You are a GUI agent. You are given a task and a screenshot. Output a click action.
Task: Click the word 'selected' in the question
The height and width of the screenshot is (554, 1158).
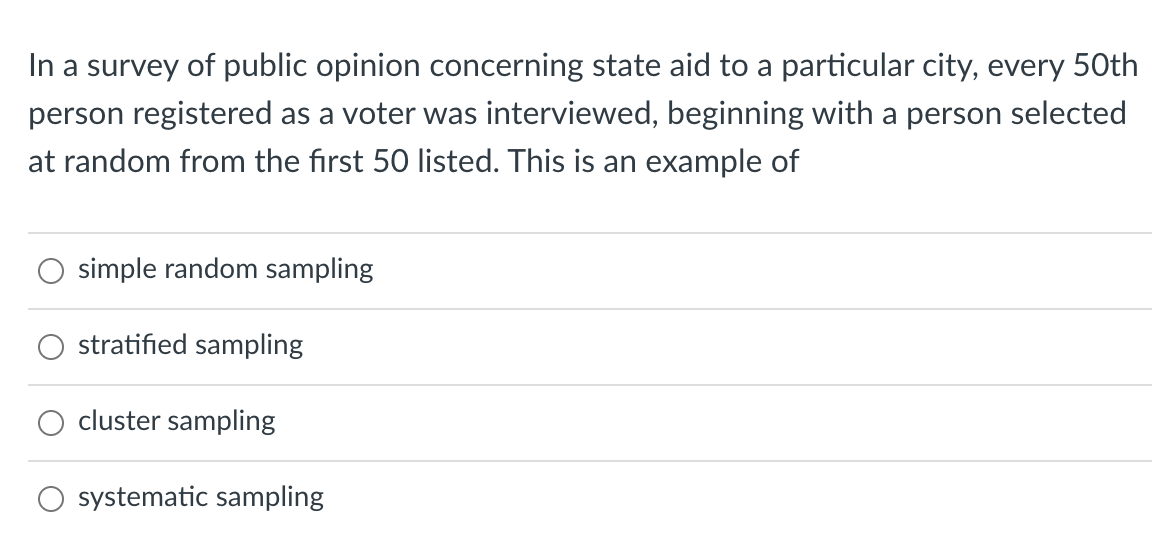point(1068,113)
